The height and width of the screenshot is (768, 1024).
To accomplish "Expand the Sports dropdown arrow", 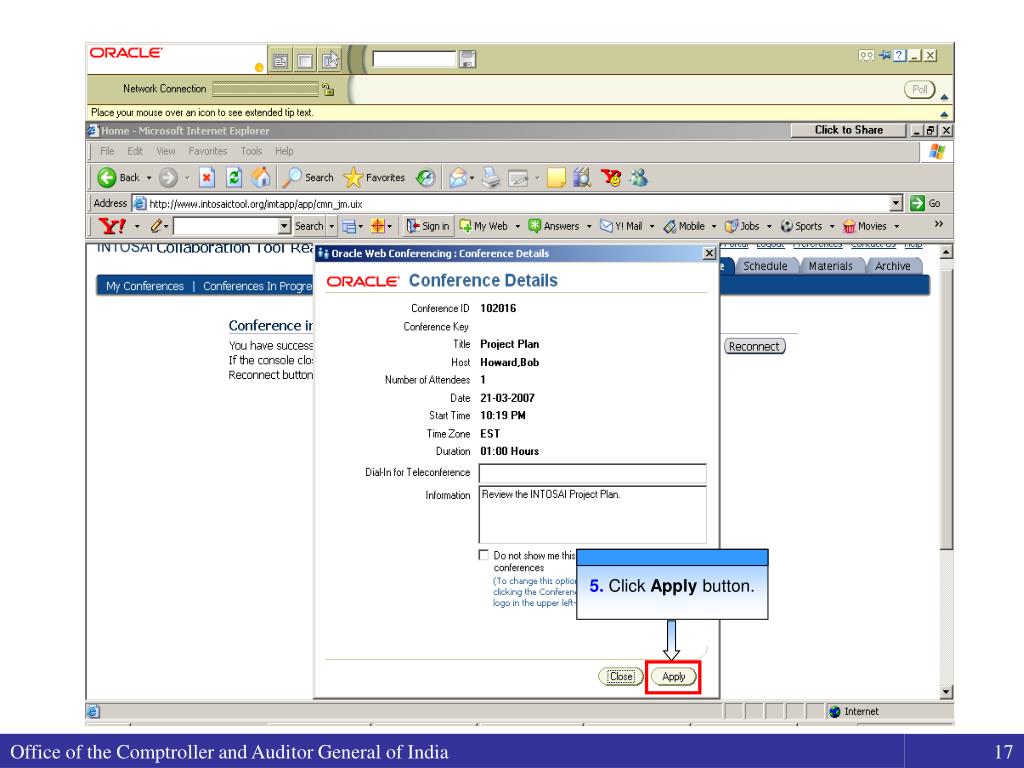I will (831, 227).
